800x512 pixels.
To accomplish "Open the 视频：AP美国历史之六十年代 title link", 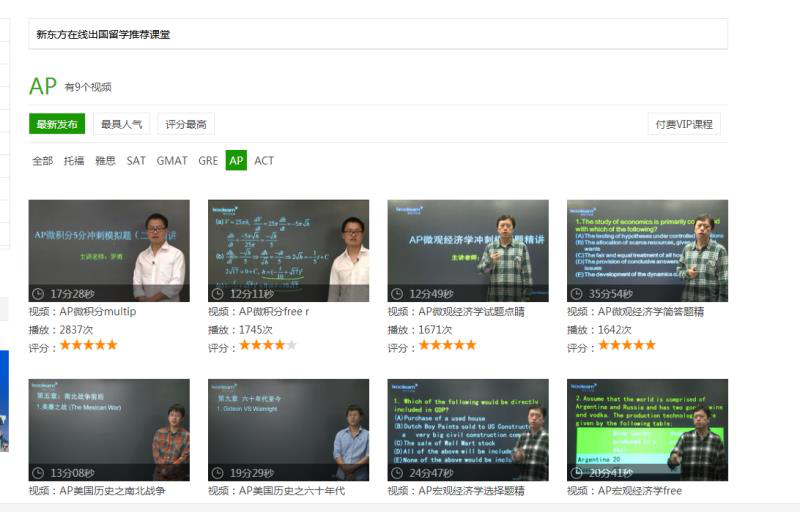I will [x=277, y=491].
